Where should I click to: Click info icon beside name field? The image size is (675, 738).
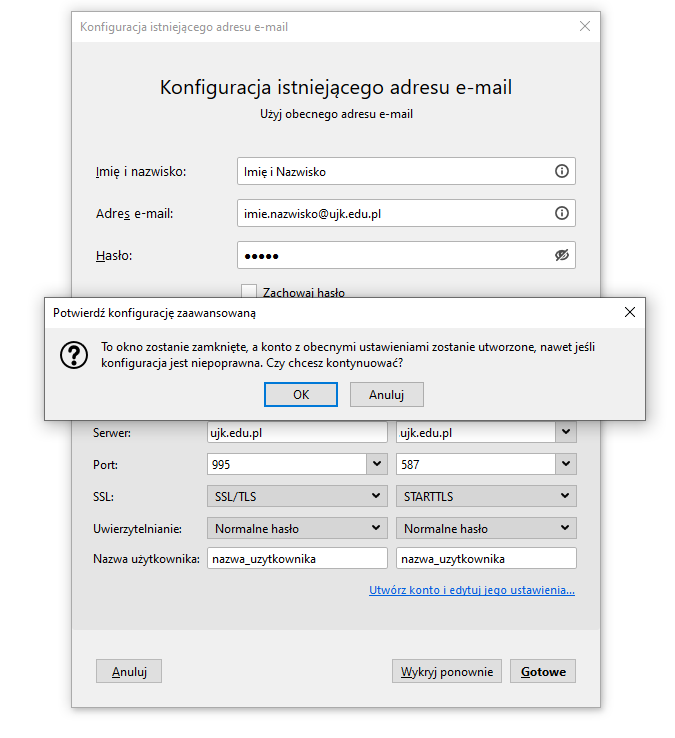coord(561,171)
